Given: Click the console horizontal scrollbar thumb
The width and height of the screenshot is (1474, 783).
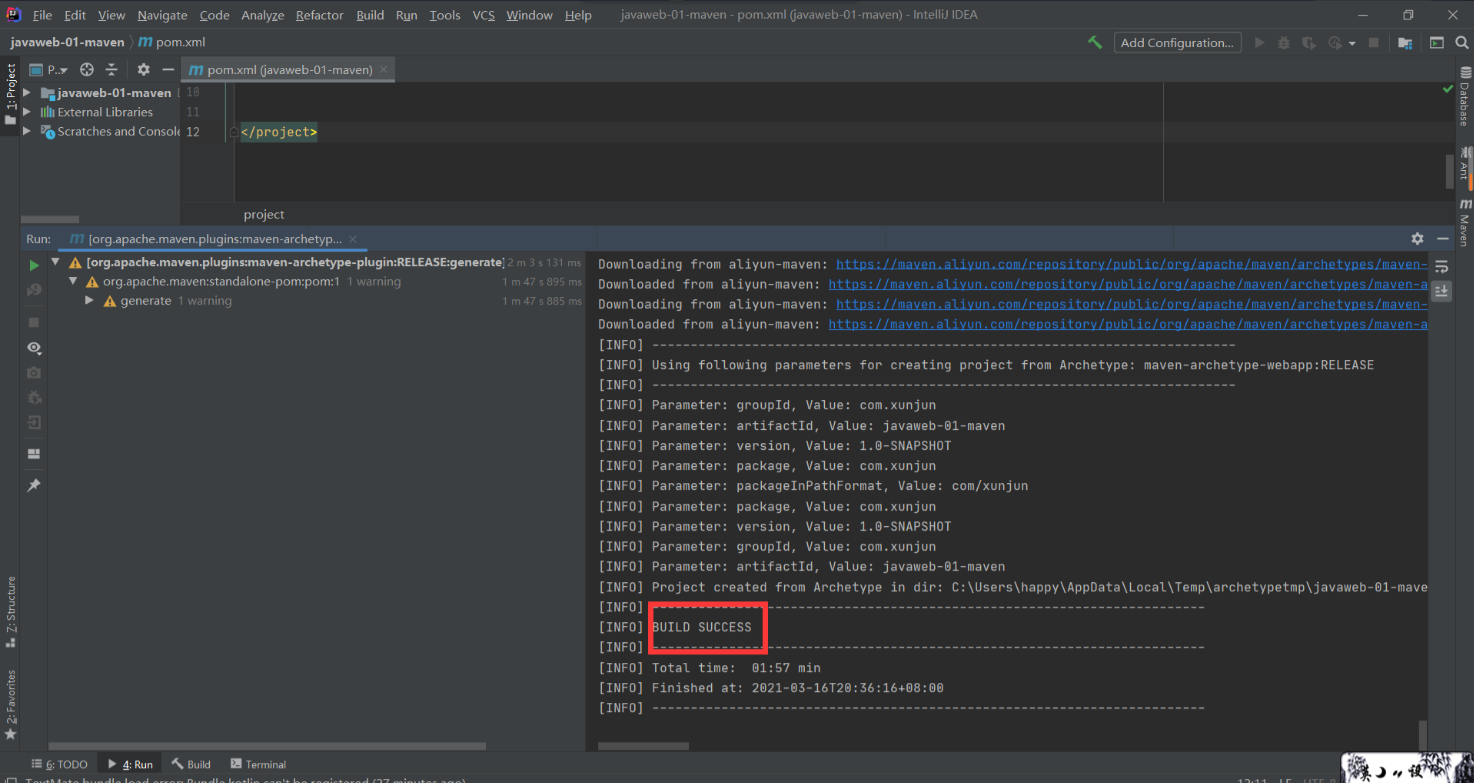Looking at the screenshot, I should pyautogui.click(x=643, y=746).
